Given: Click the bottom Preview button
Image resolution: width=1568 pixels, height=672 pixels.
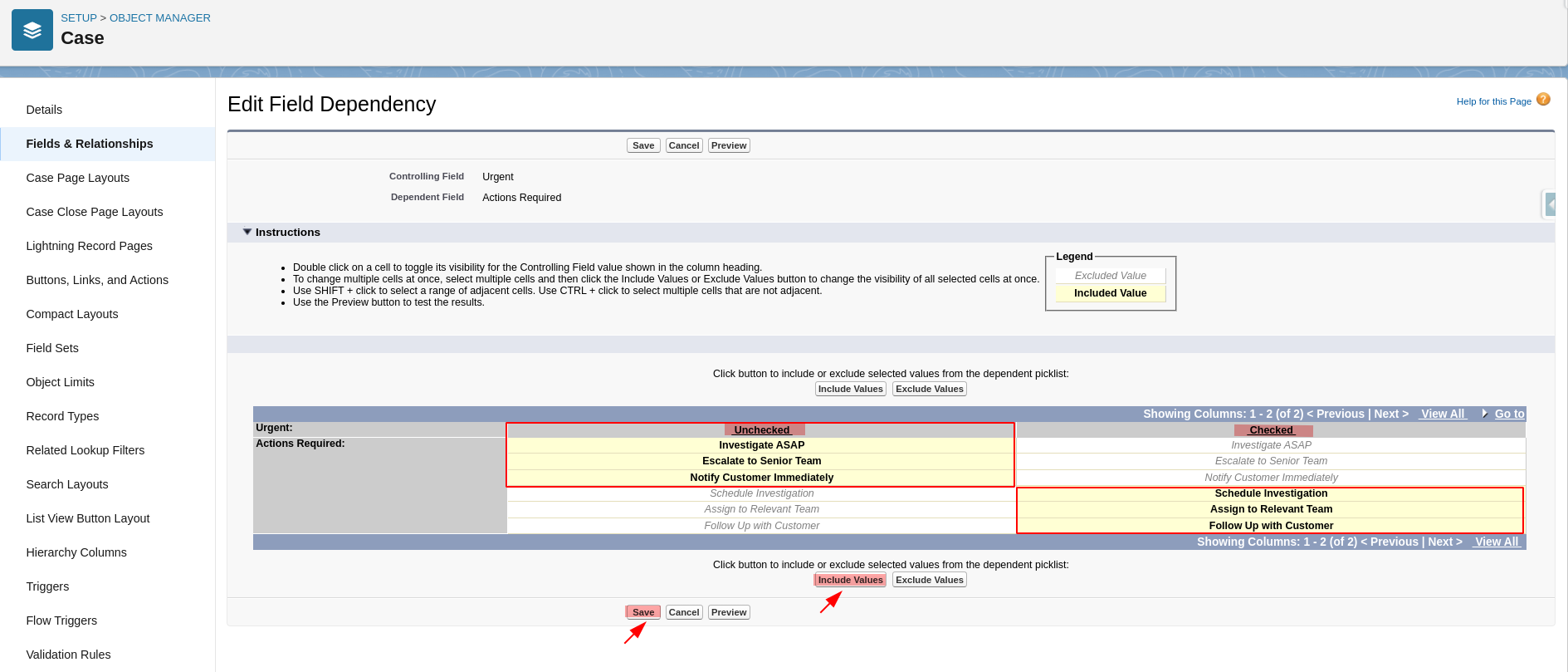Looking at the screenshot, I should click(729, 612).
